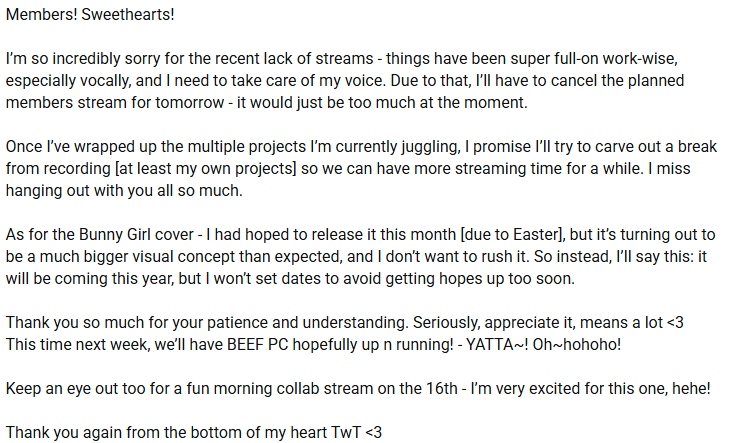Image resolution: width=745 pixels, height=443 pixels.
Task: Click the bracketed '[due to Easter]' text
Action: [x=512, y=235]
